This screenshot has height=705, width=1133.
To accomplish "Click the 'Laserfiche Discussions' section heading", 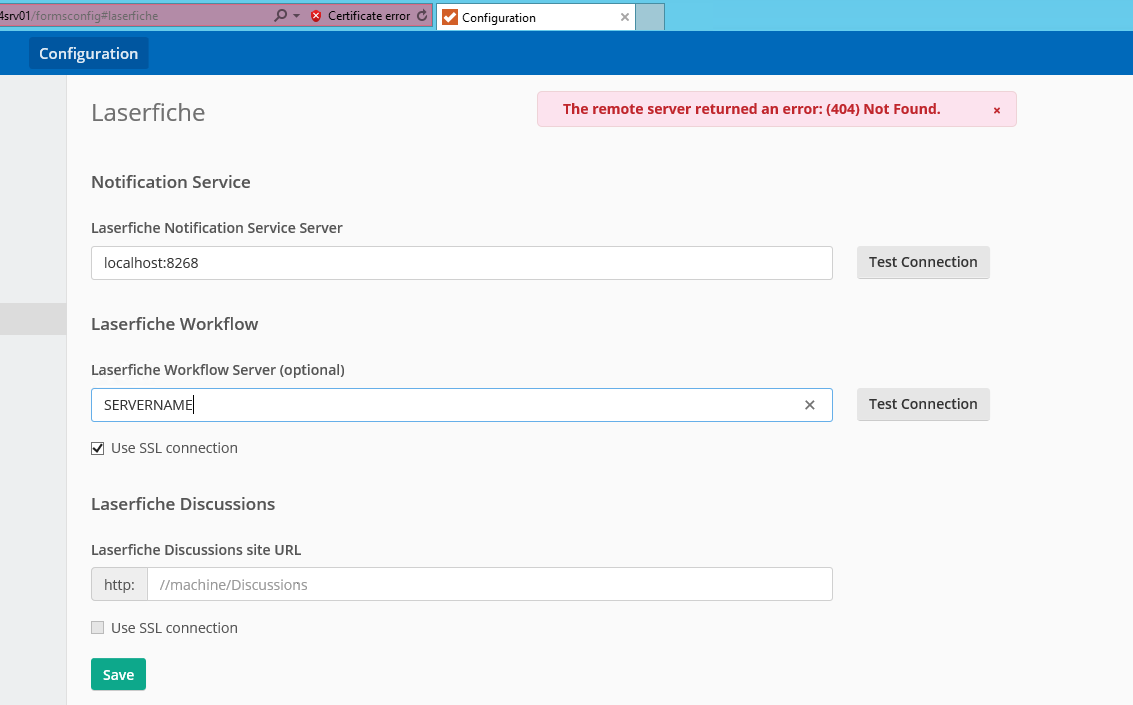I will point(183,503).
